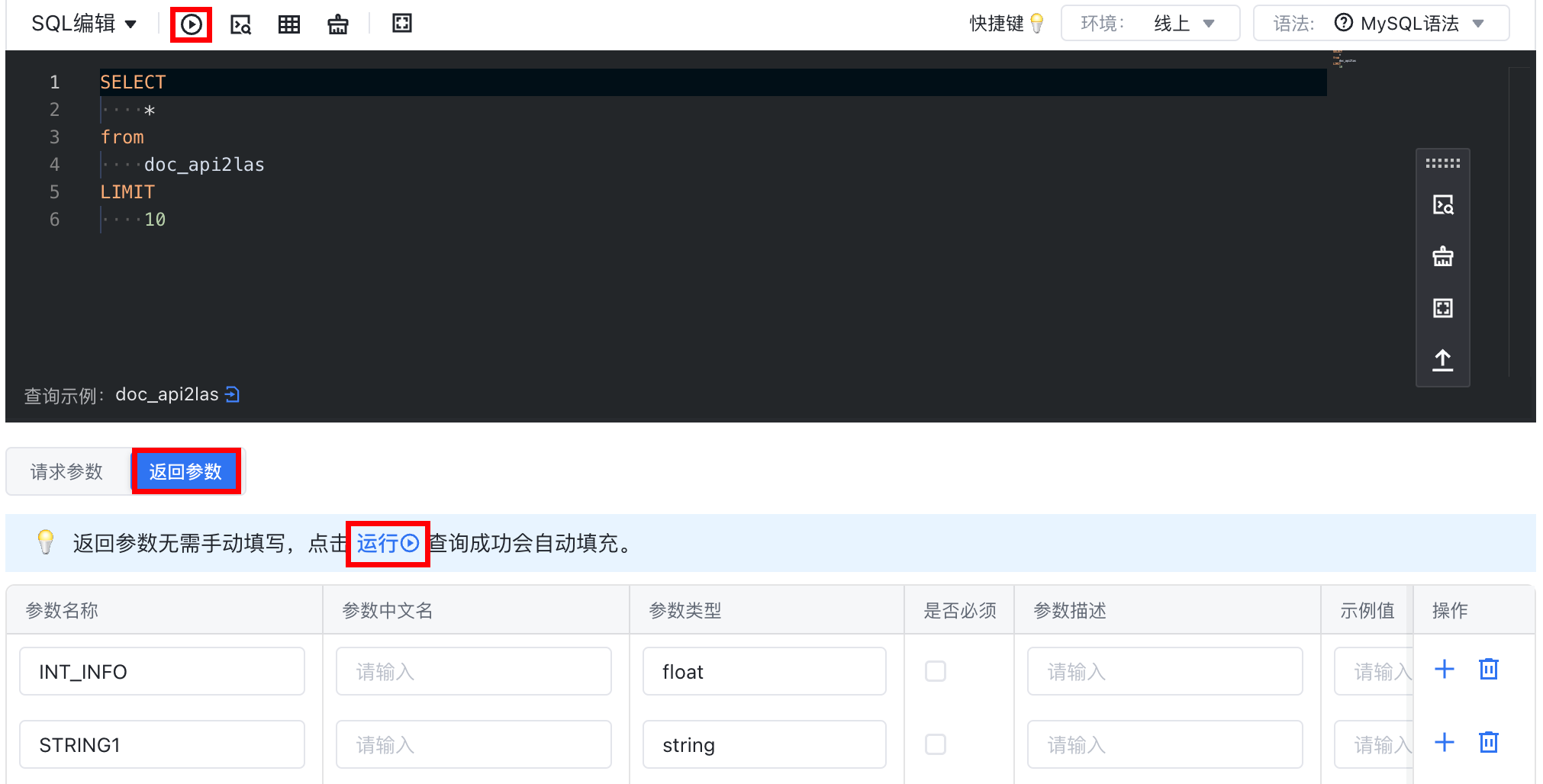Open parameter type dropdown showing string

click(x=764, y=744)
